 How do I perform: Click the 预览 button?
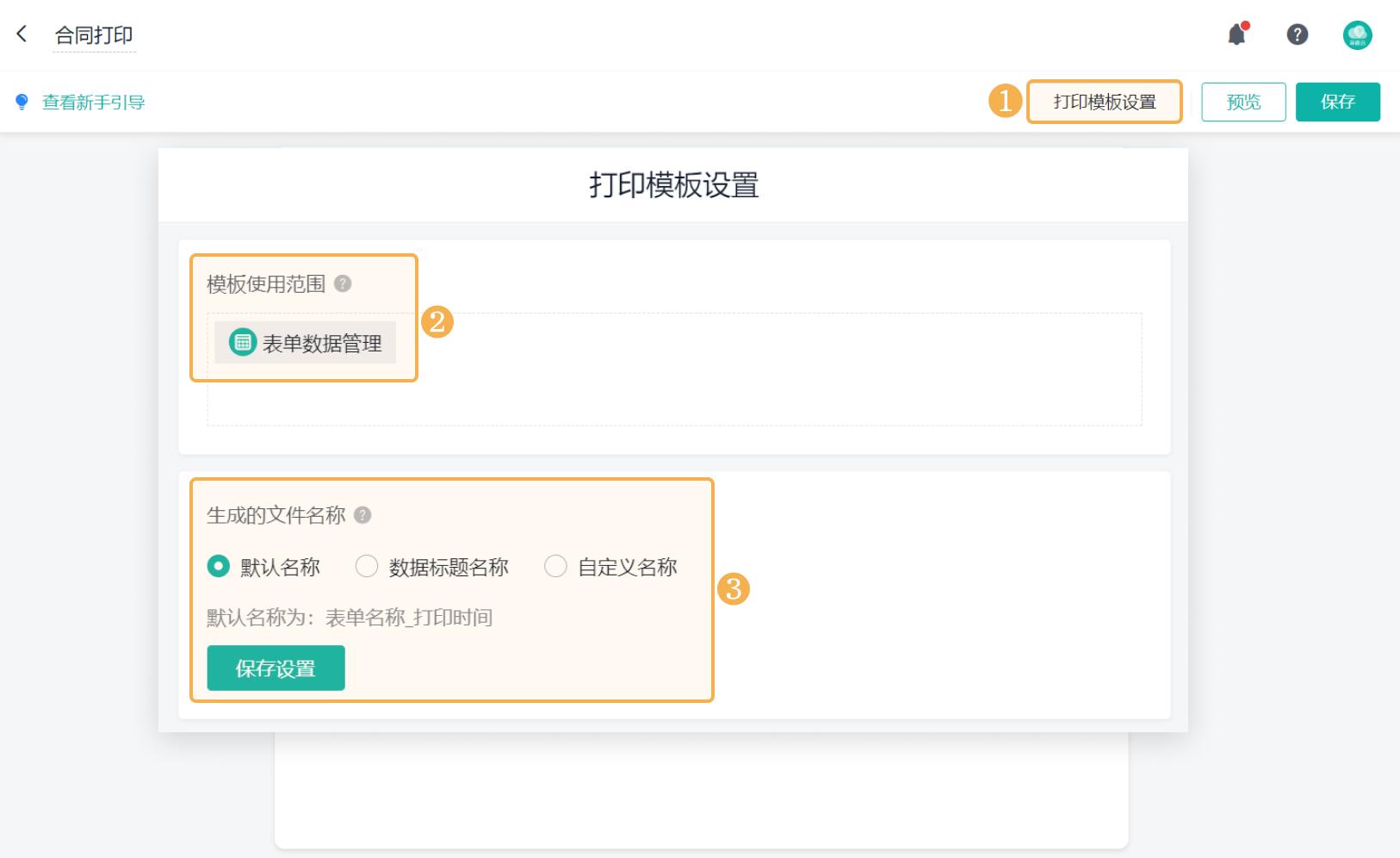1243,102
